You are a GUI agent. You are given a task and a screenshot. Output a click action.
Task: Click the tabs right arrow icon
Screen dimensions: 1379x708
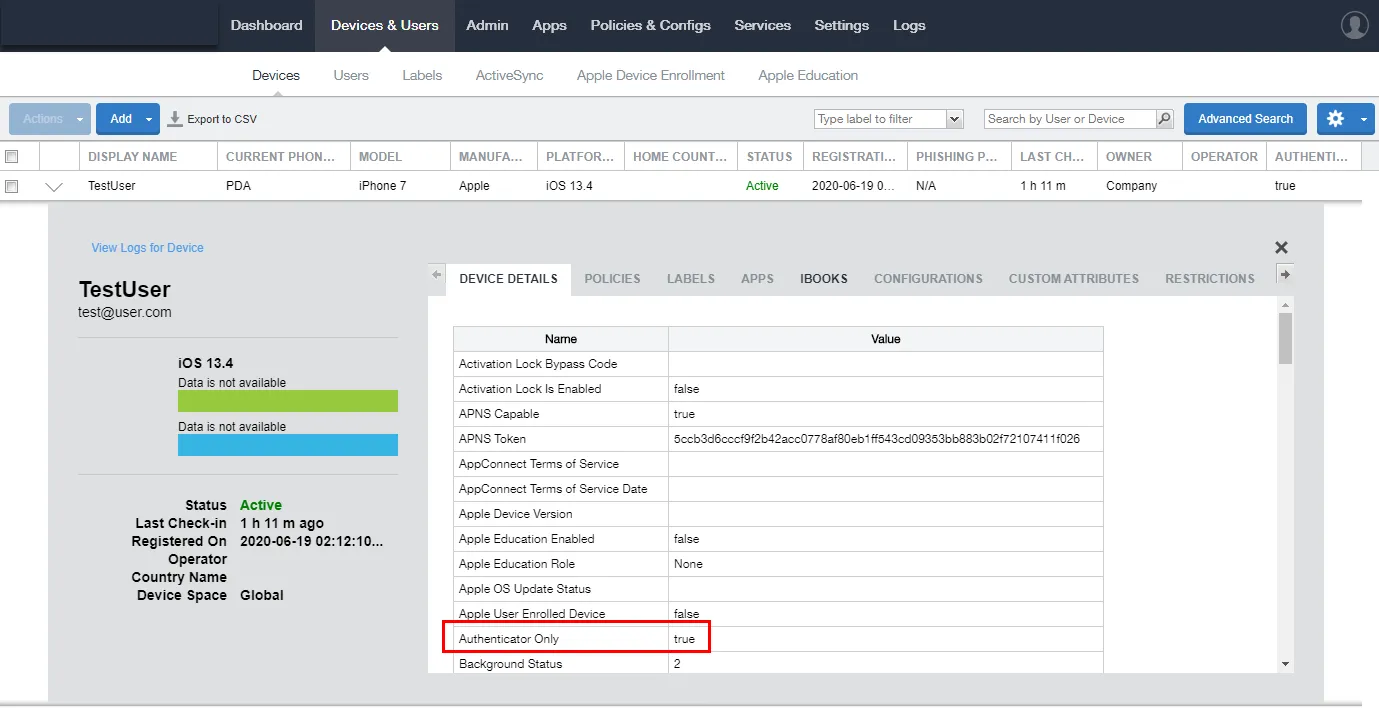[1285, 274]
